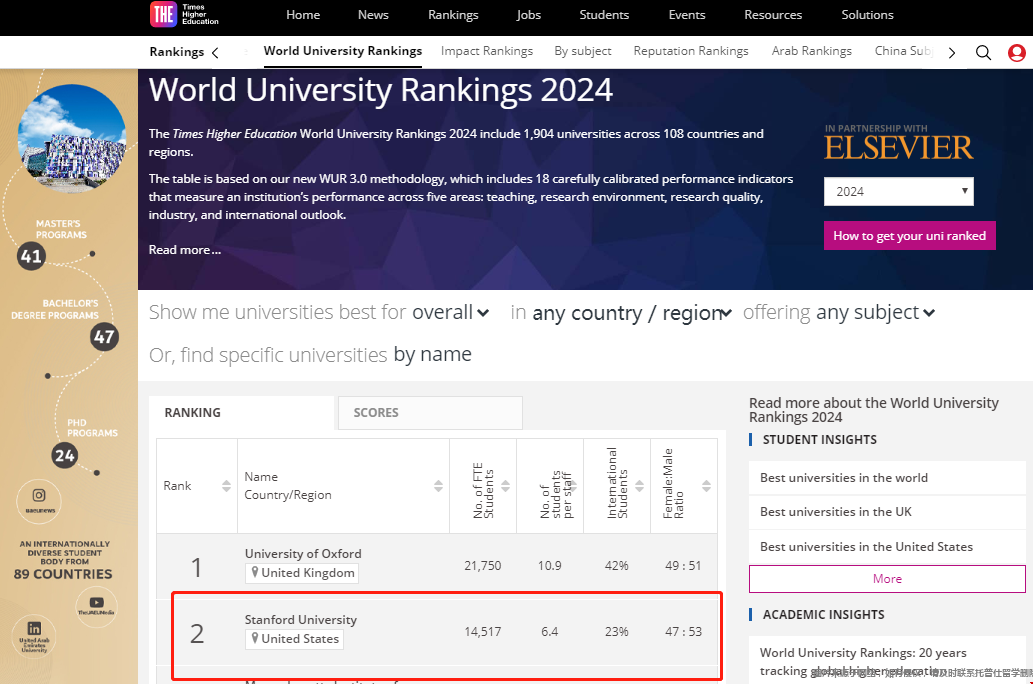Open the University of Oxford link
1033x684 pixels.
coord(303,554)
